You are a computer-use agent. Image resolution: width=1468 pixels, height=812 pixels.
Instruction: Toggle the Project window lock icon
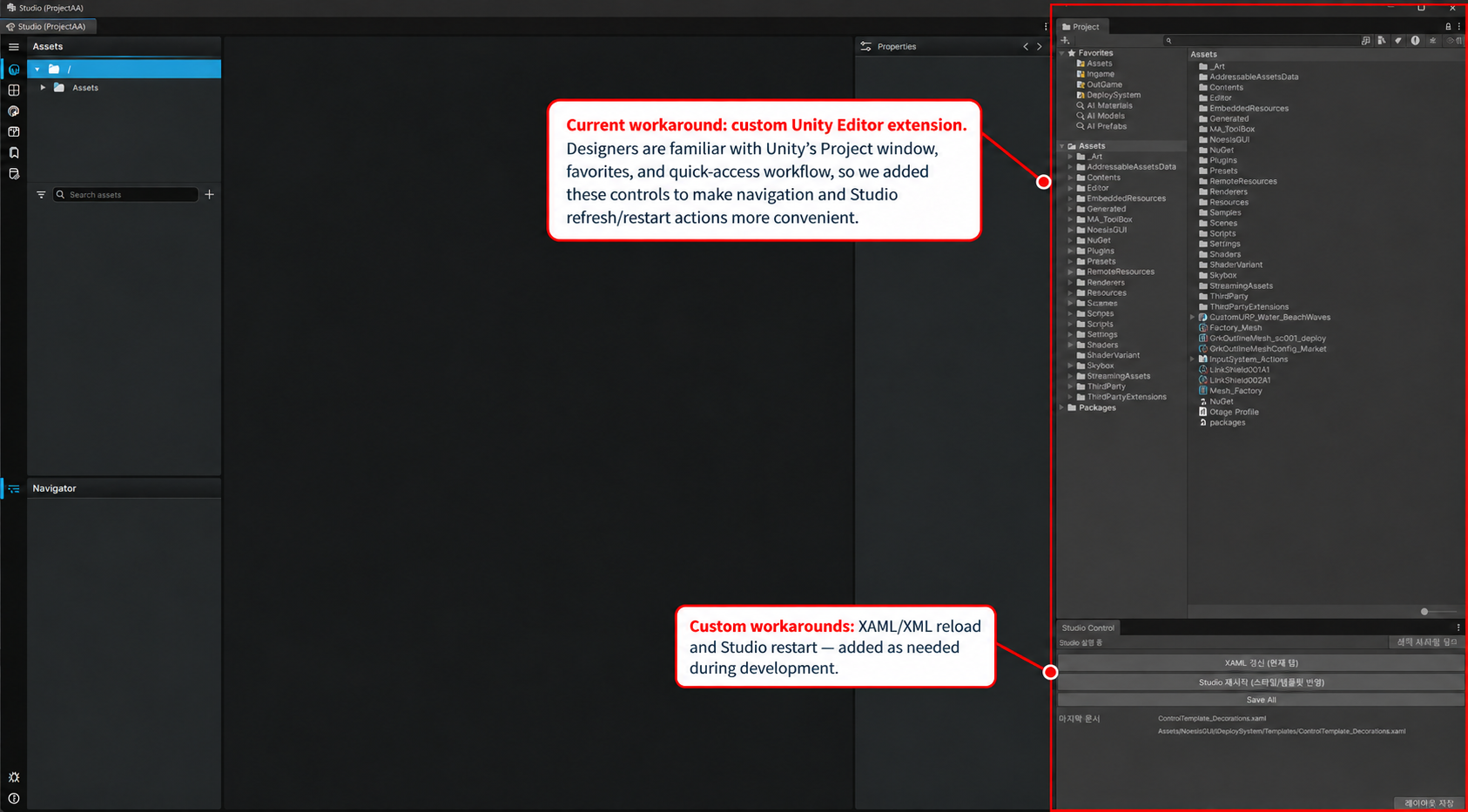point(1449,27)
